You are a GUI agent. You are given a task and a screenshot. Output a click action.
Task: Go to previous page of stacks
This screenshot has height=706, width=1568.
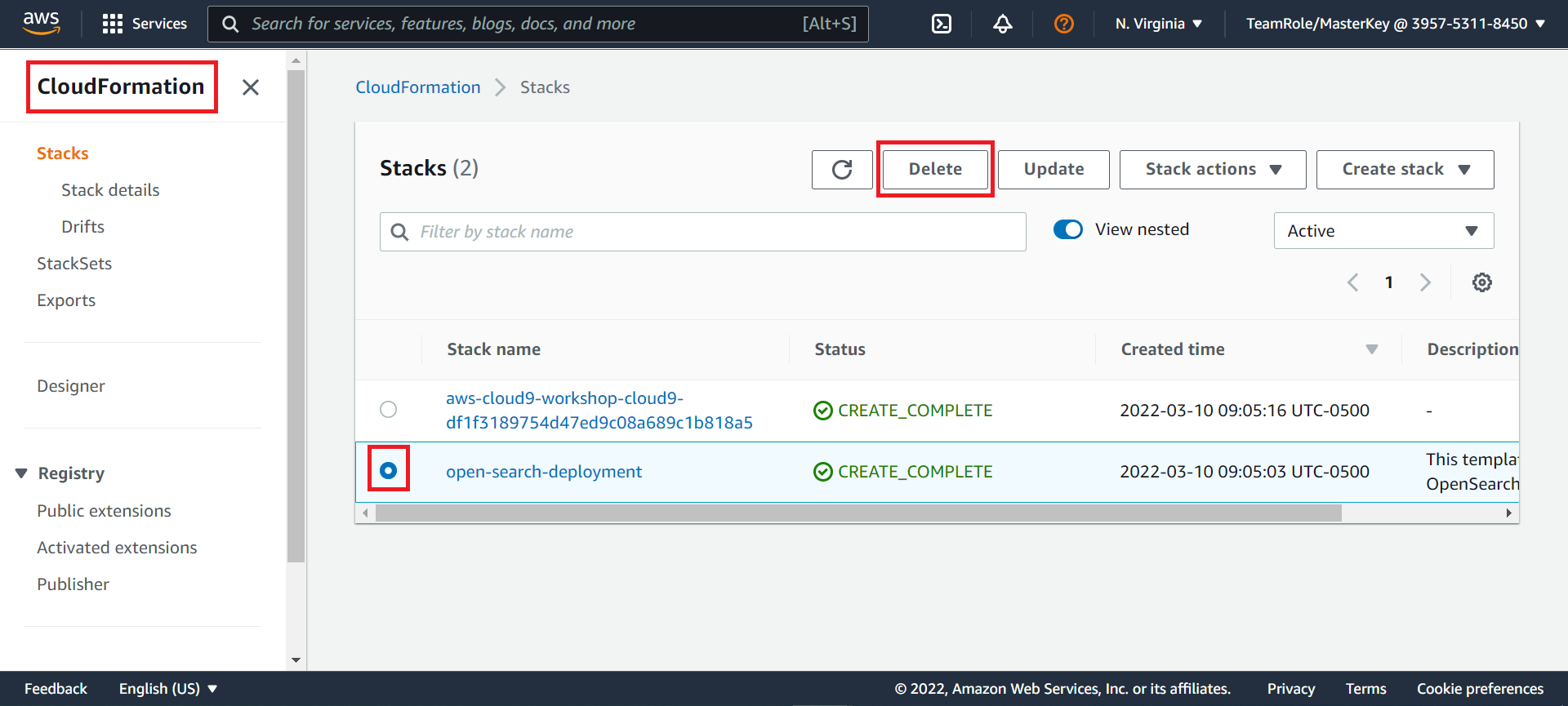pyautogui.click(x=1353, y=282)
